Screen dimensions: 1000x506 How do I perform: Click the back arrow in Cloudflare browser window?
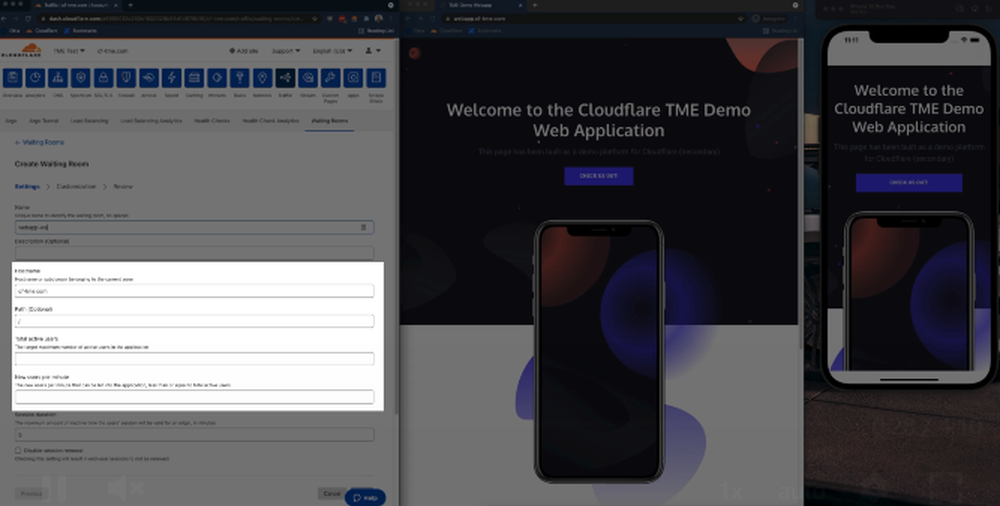(4, 19)
